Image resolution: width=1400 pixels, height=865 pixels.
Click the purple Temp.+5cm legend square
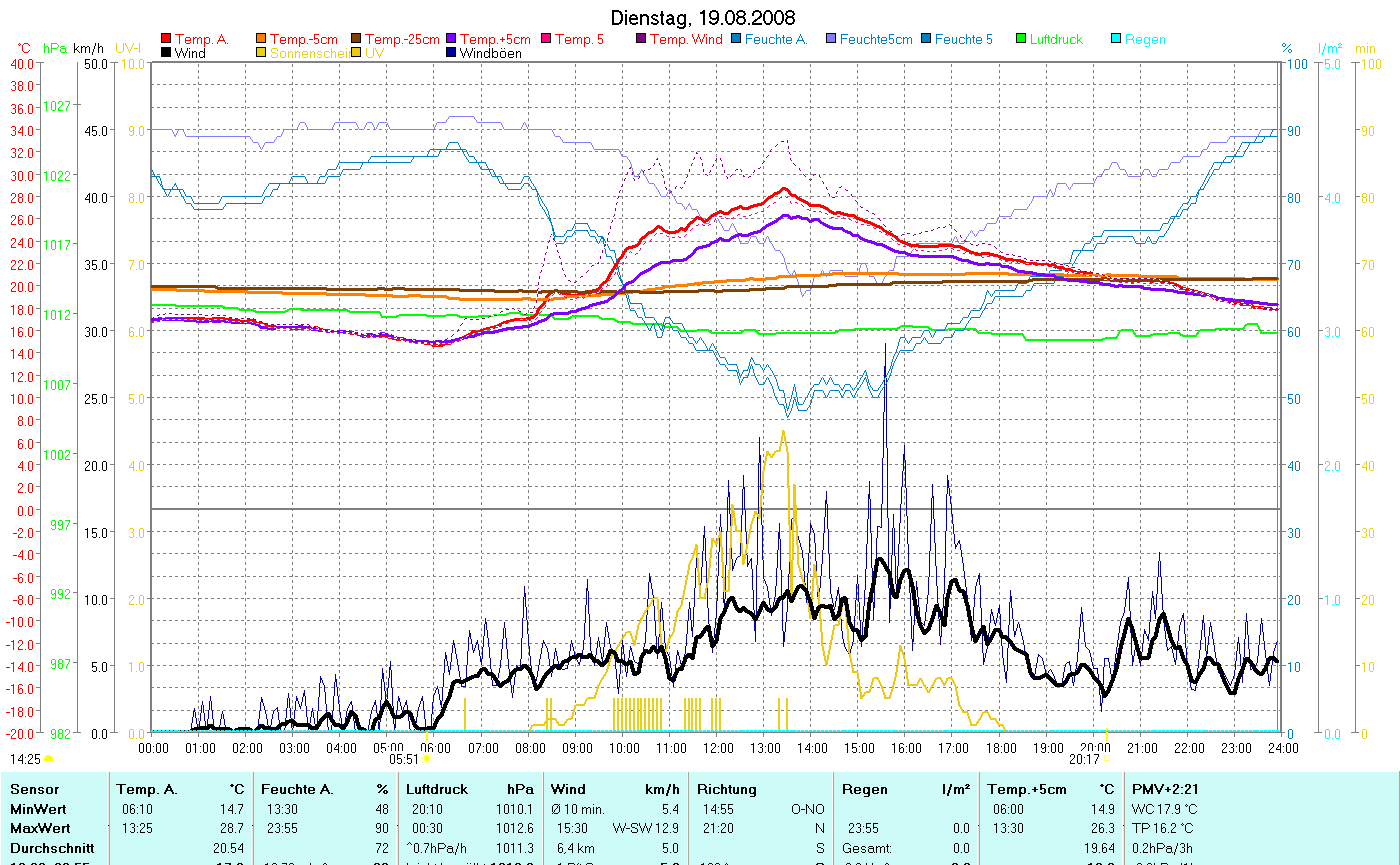tap(451, 40)
